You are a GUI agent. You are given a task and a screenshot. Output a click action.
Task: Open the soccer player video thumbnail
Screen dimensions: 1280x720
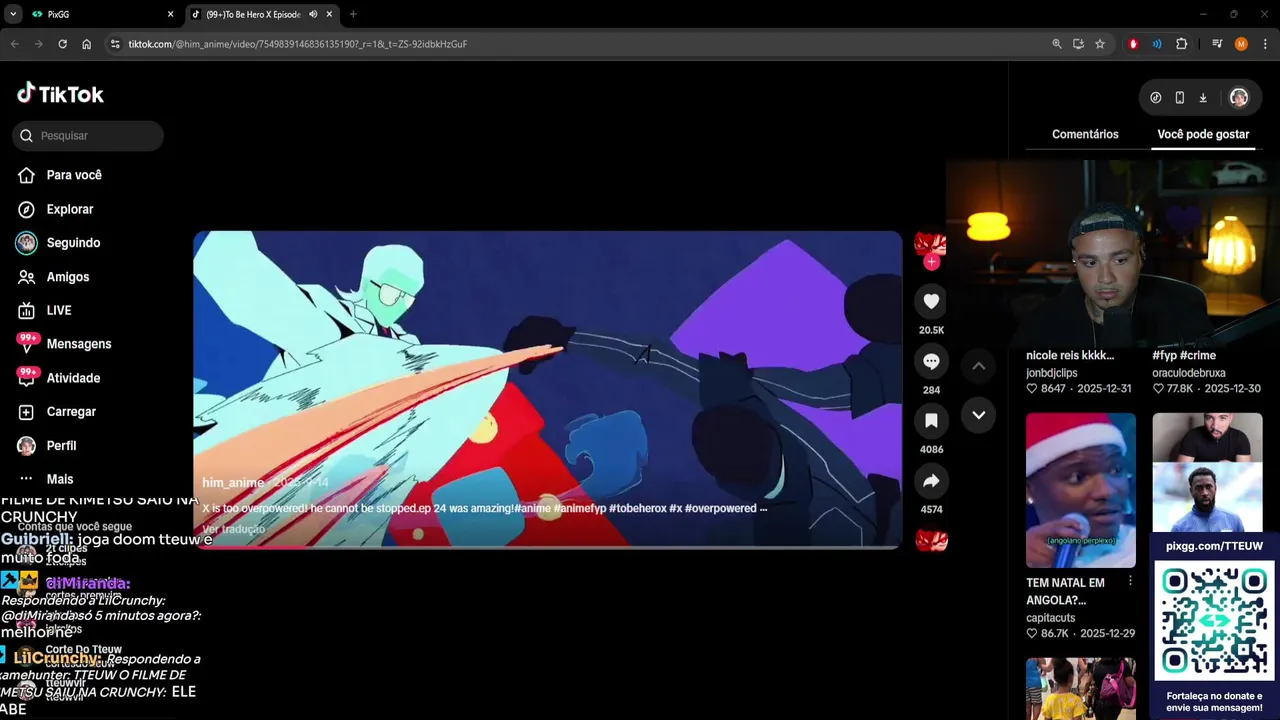click(1207, 472)
